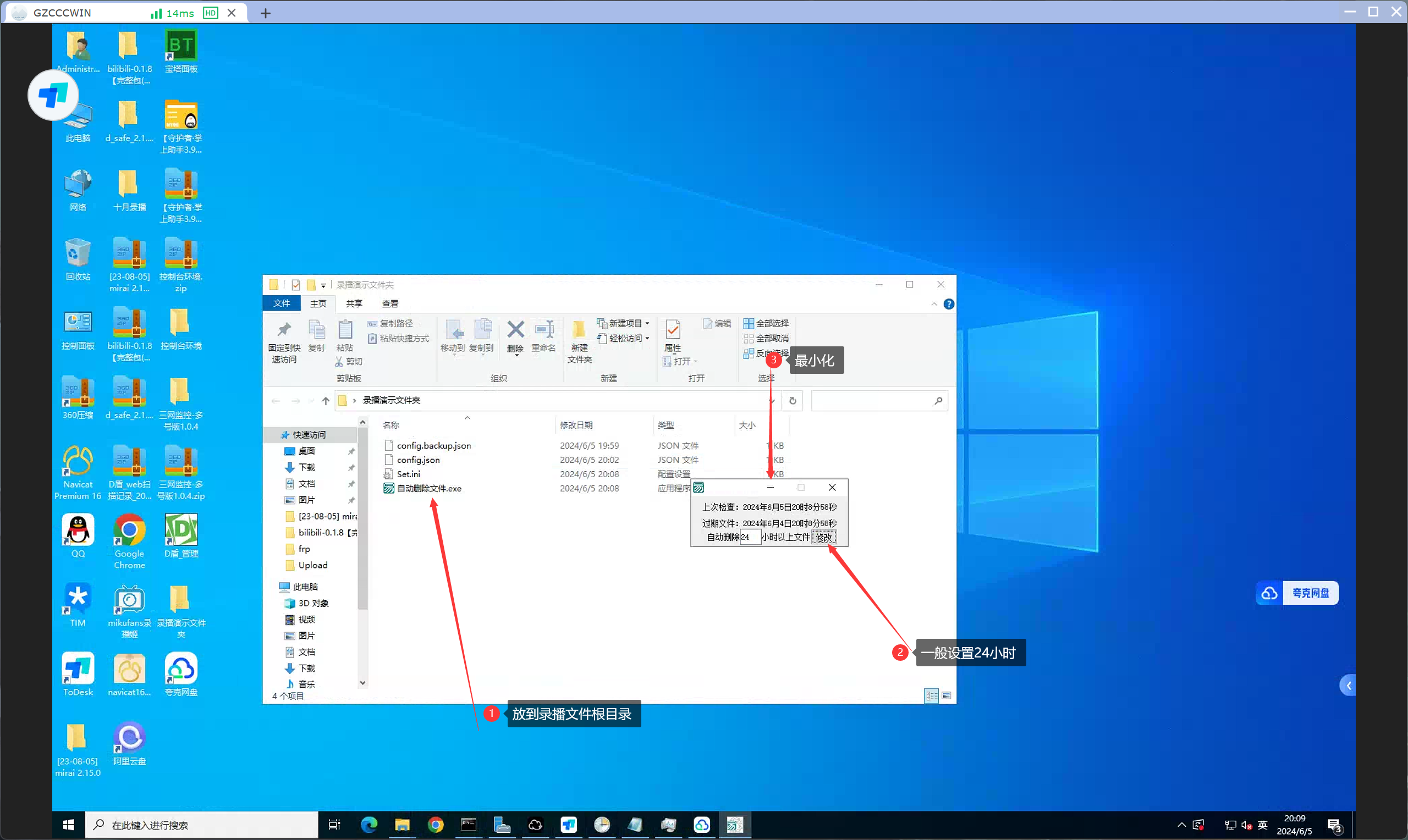Screen dimensions: 1408x840
Task: Collapse the ribbon with chevron arrow
Action: [x=933, y=304]
